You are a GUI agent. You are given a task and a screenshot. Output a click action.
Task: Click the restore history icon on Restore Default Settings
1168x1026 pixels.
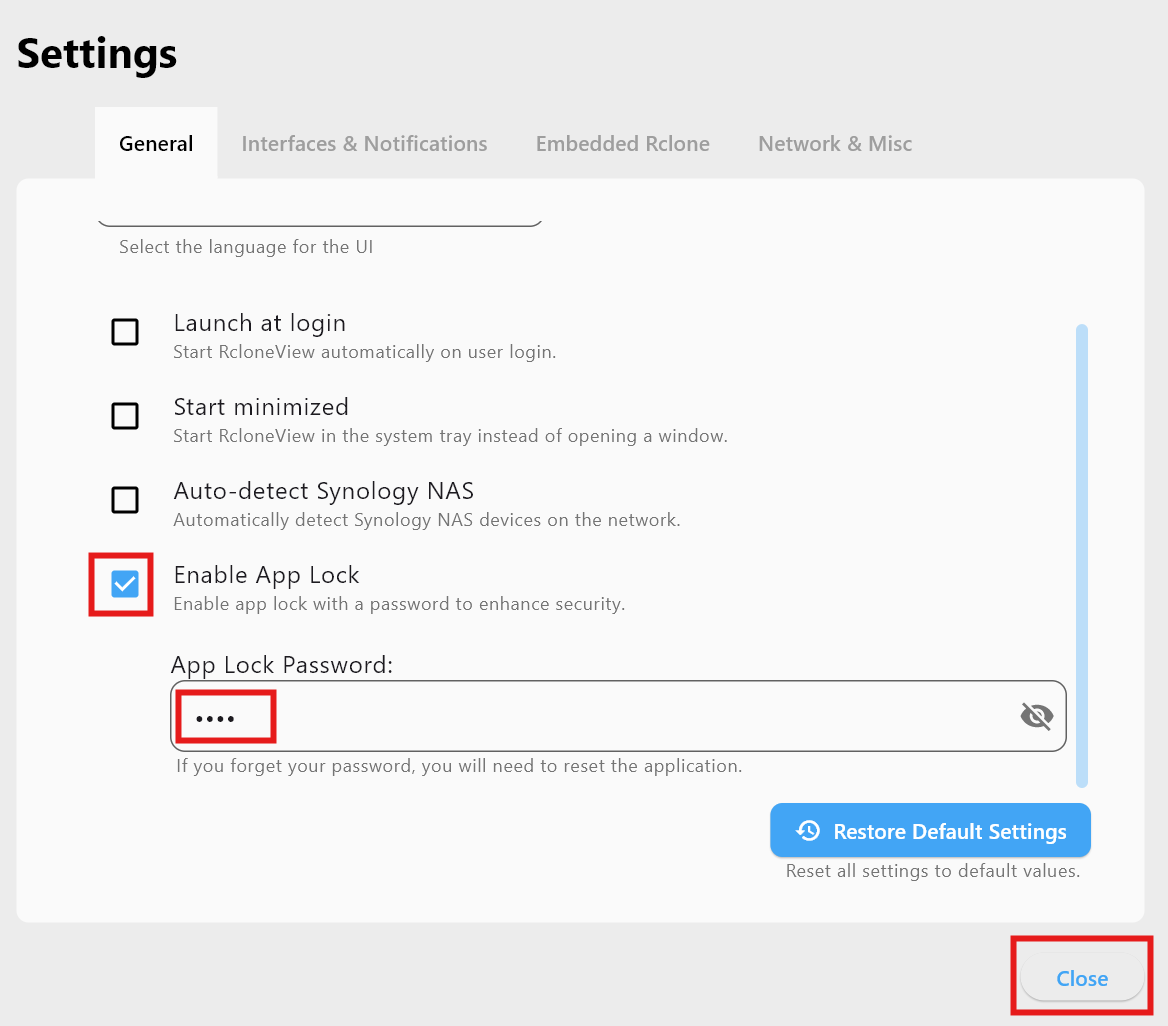click(x=806, y=830)
